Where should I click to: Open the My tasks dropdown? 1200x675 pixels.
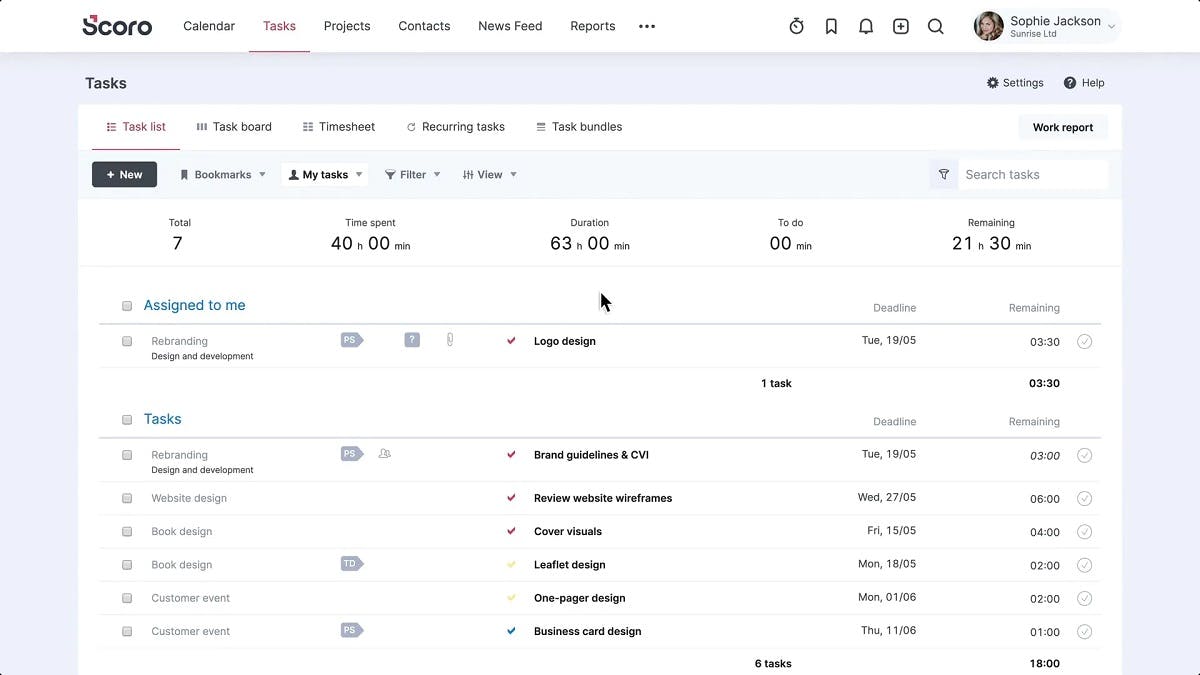pos(325,175)
